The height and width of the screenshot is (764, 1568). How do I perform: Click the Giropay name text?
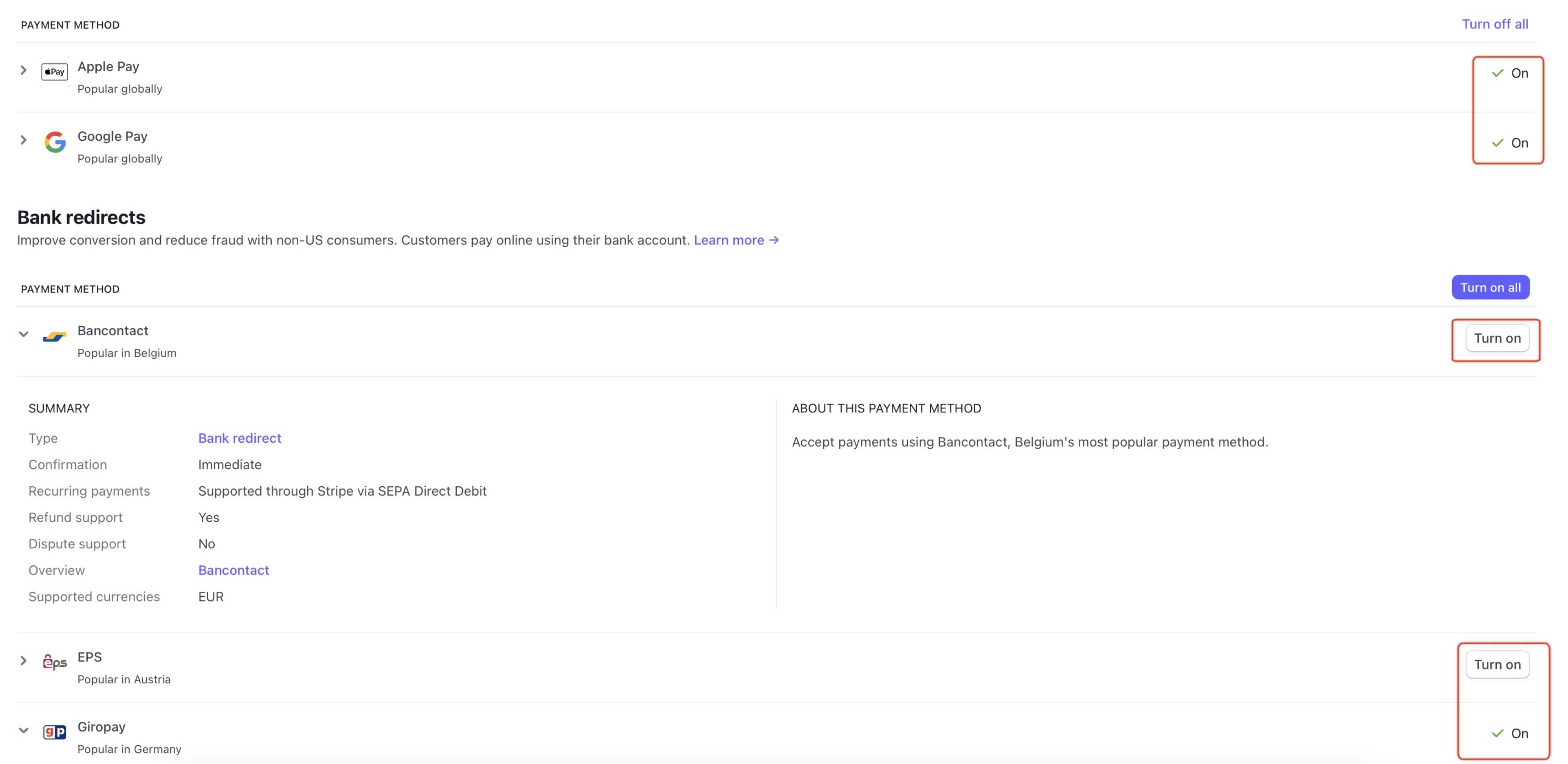(102, 727)
